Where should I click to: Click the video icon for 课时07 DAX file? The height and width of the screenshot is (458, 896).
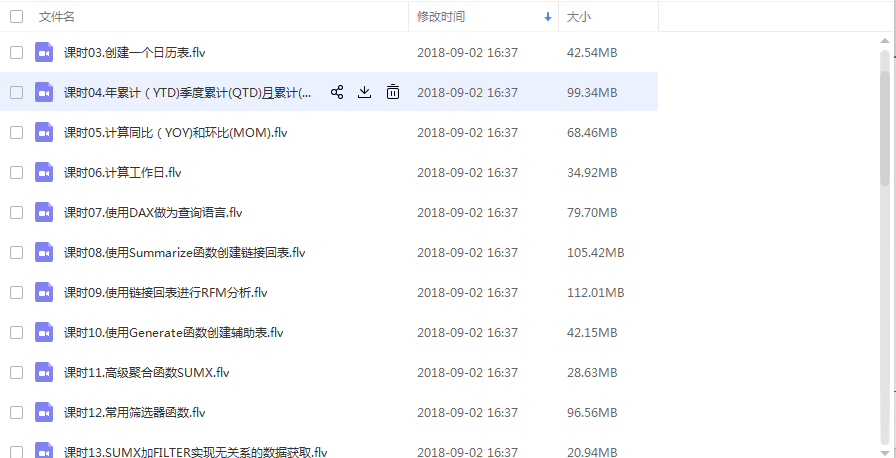tap(44, 212)
